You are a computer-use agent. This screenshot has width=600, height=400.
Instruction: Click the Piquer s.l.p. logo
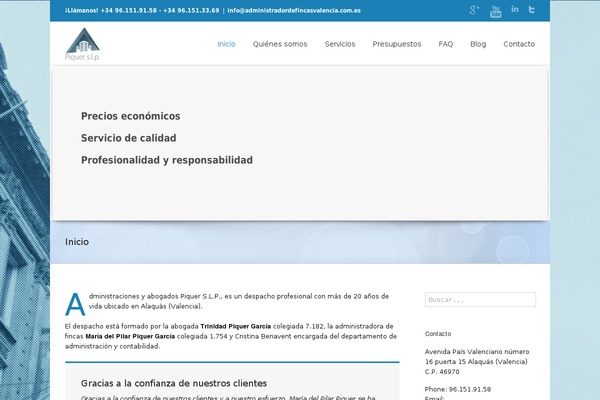pos(83,44)
